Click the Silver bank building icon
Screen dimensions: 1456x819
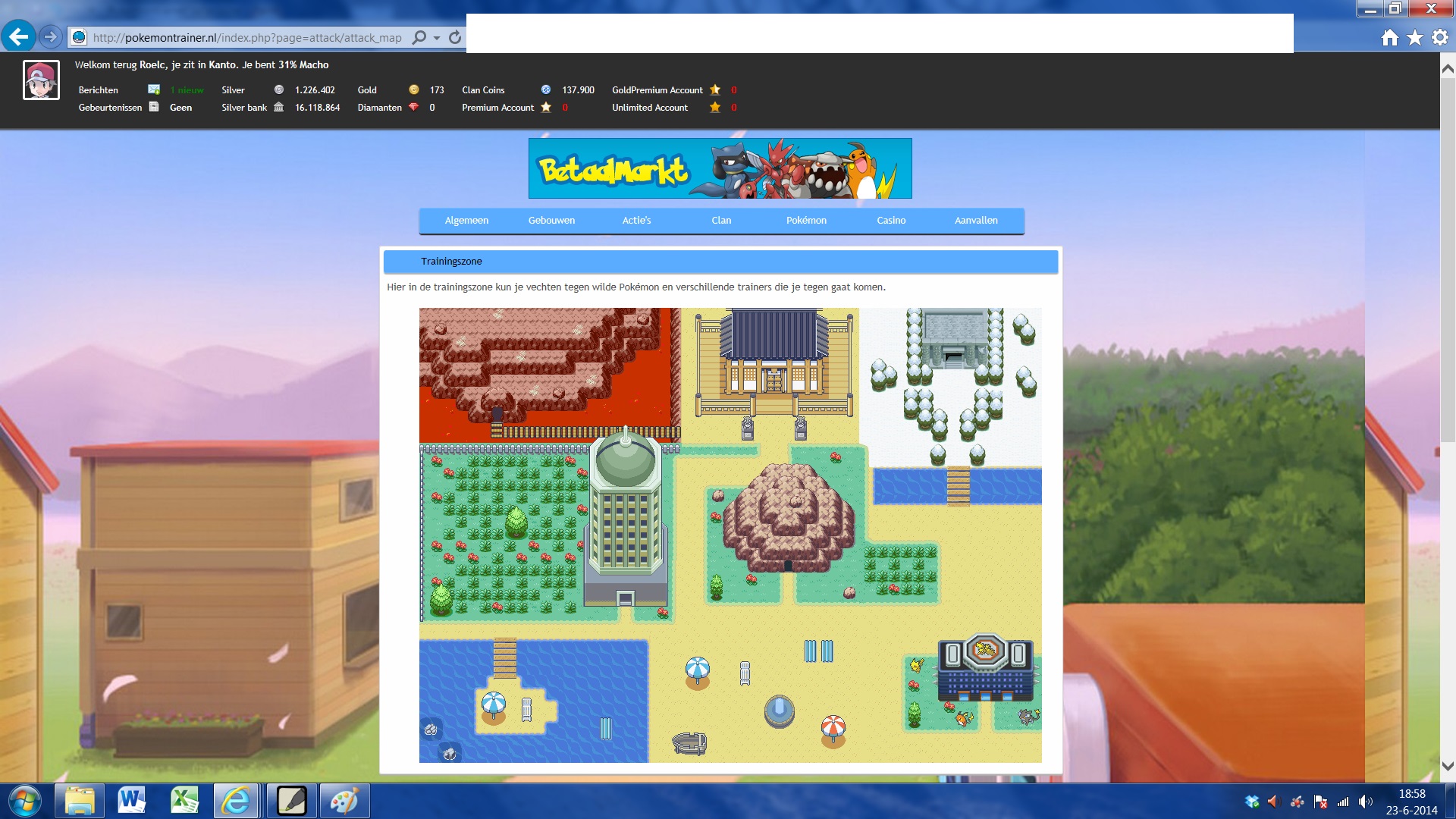coord(279,107)
